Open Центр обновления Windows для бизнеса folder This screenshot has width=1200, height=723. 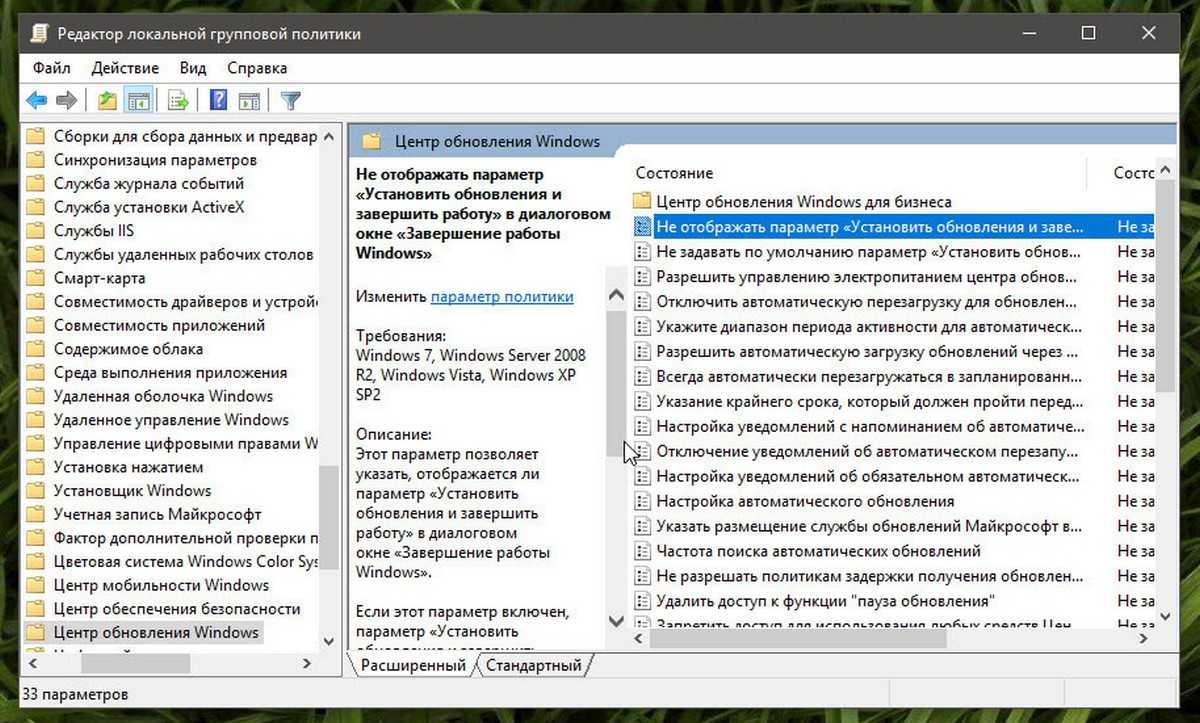click(803, 202)
